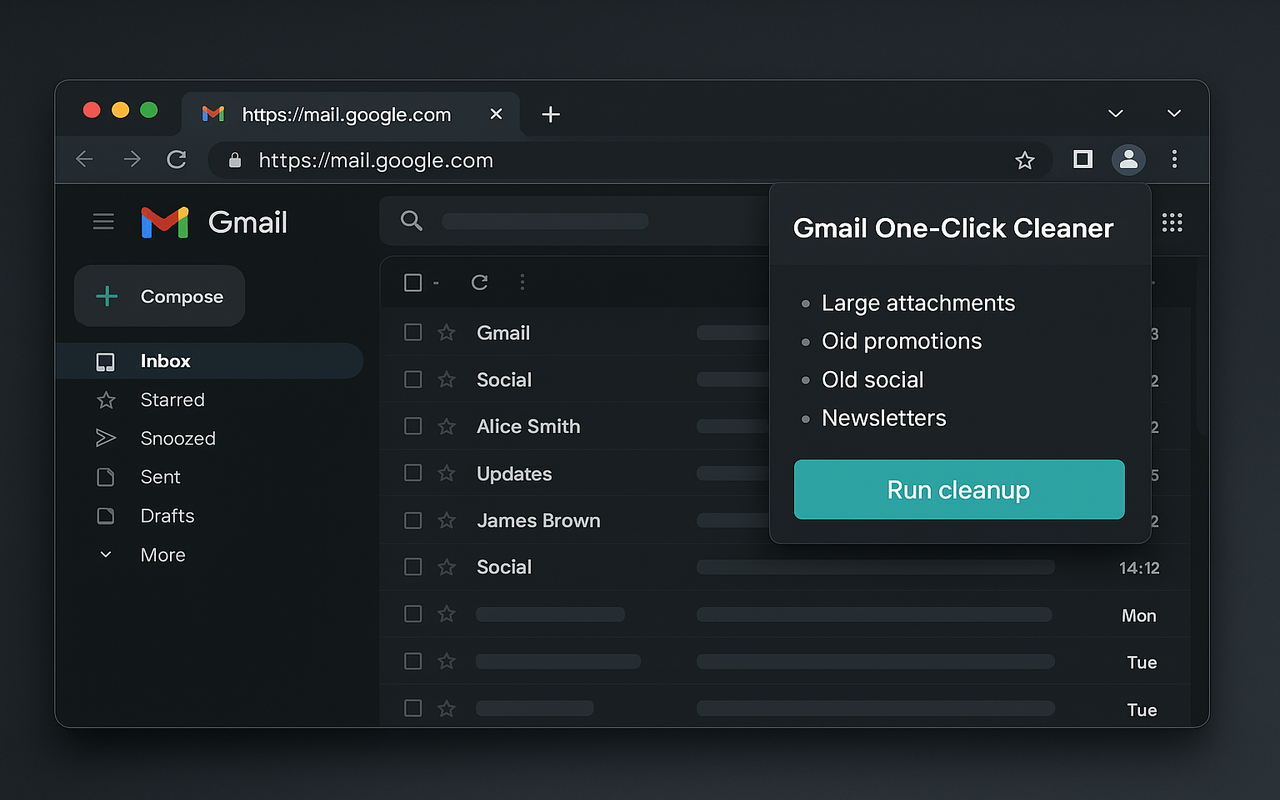1280x800 pixels.
Task: Check the select-all checkbox above the email list
Action: pos(413,282)
